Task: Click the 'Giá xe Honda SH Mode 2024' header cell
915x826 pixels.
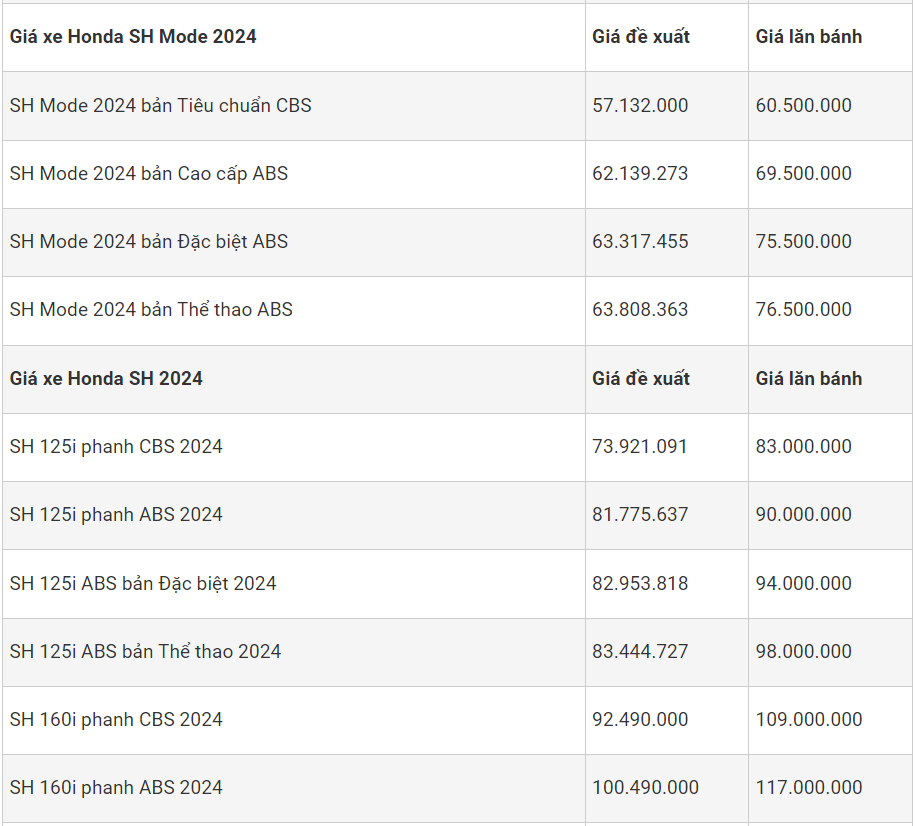Action: 133,37
